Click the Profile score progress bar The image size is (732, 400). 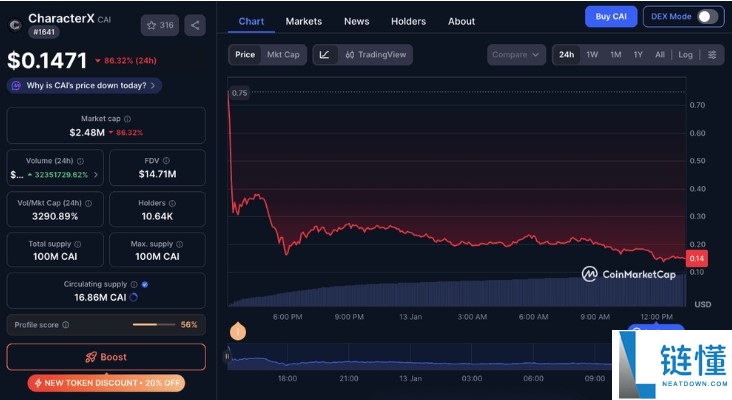tap(154, 324)
